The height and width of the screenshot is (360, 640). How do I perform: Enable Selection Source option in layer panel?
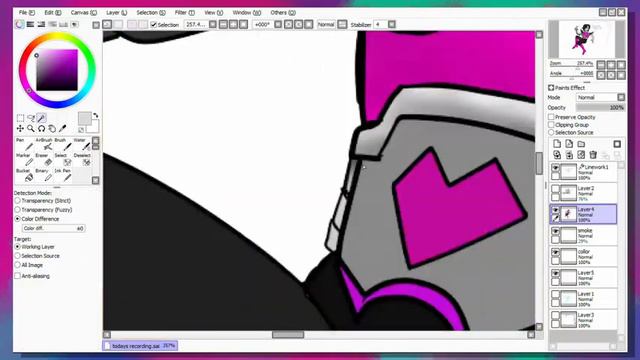pyautogui.click(x=551, y=133)
